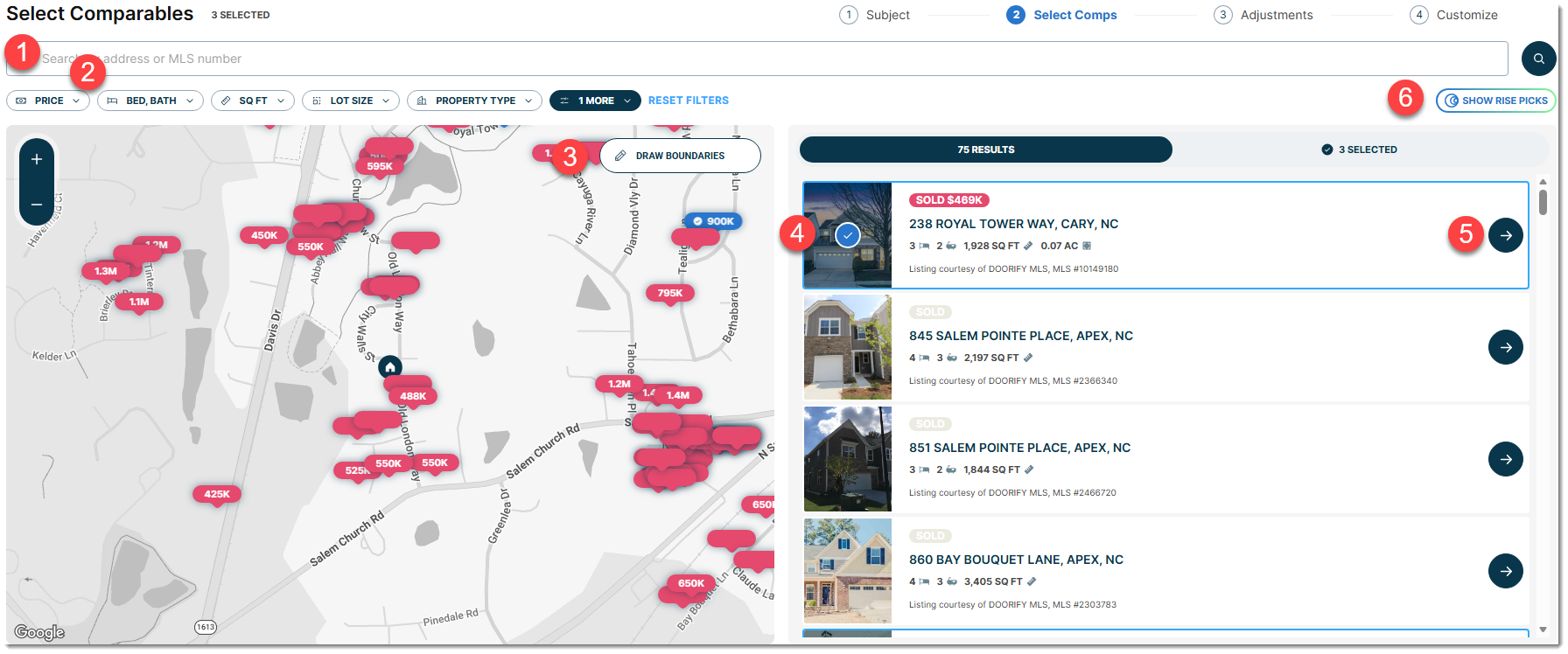Uncheck the 238 Royal Tower Way selection checkmark
The width and height of the screenshot is (1568, 654).
click(847, 235)
